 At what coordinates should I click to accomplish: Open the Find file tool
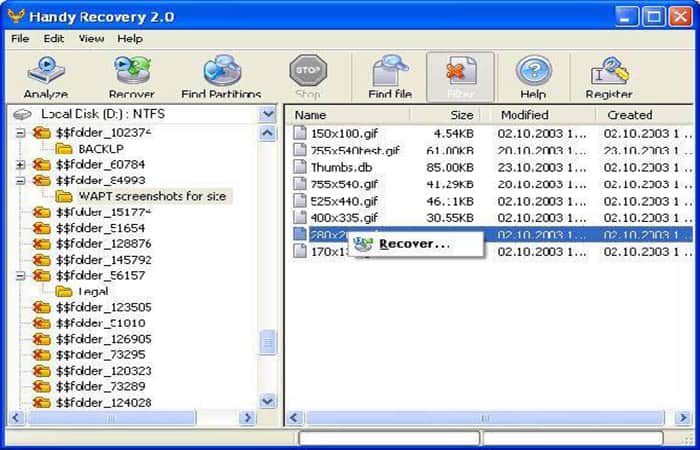tap(390, 71)
